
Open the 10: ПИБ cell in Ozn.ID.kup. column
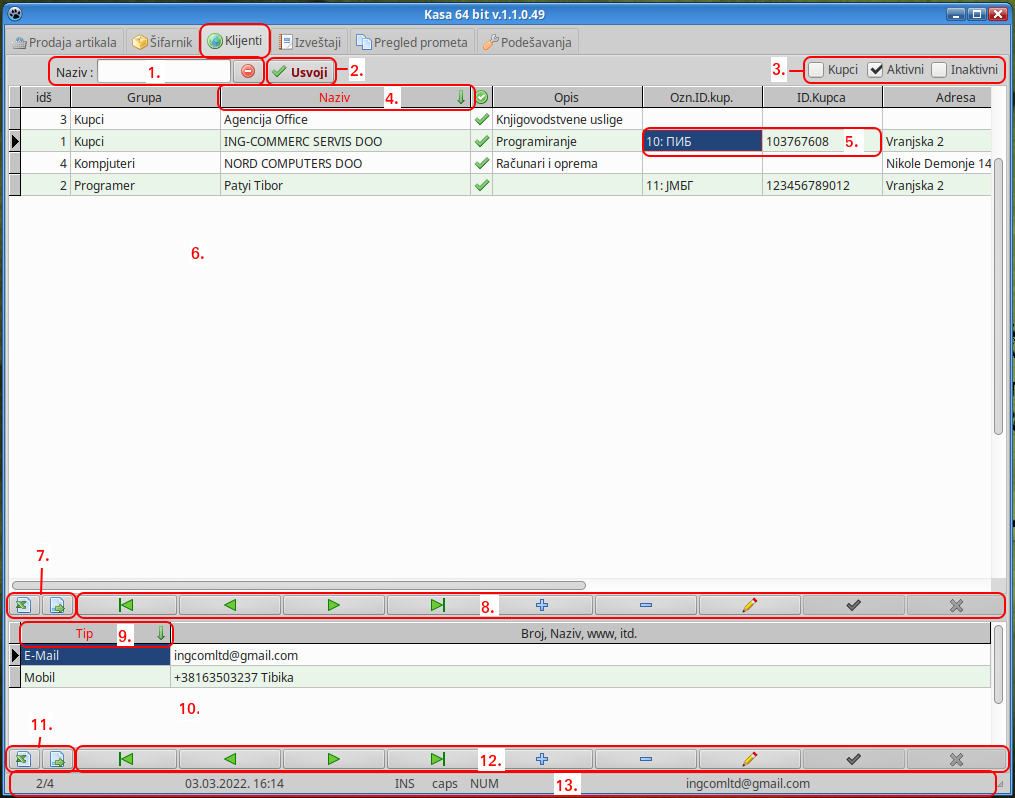click(702, 142)
